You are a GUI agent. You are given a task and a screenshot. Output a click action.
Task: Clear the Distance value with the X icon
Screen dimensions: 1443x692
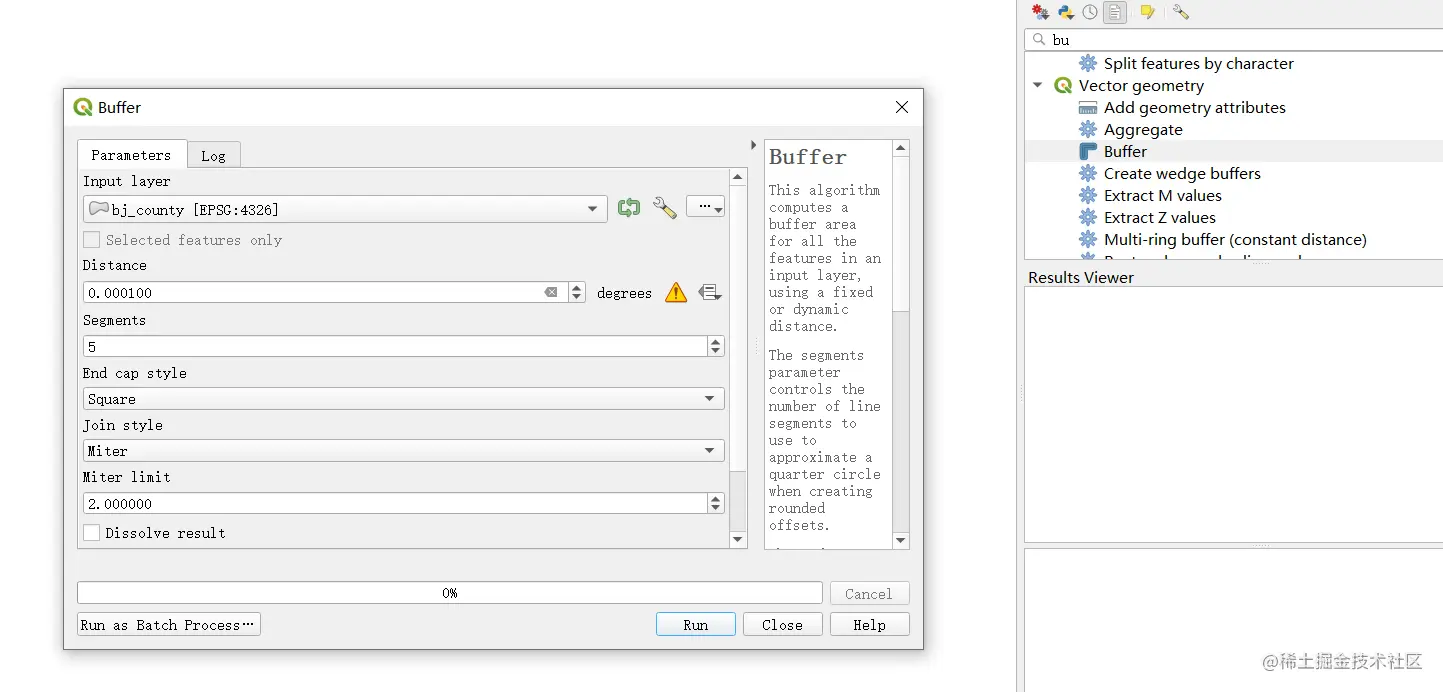pyautogui.click(x=551, y=293)
